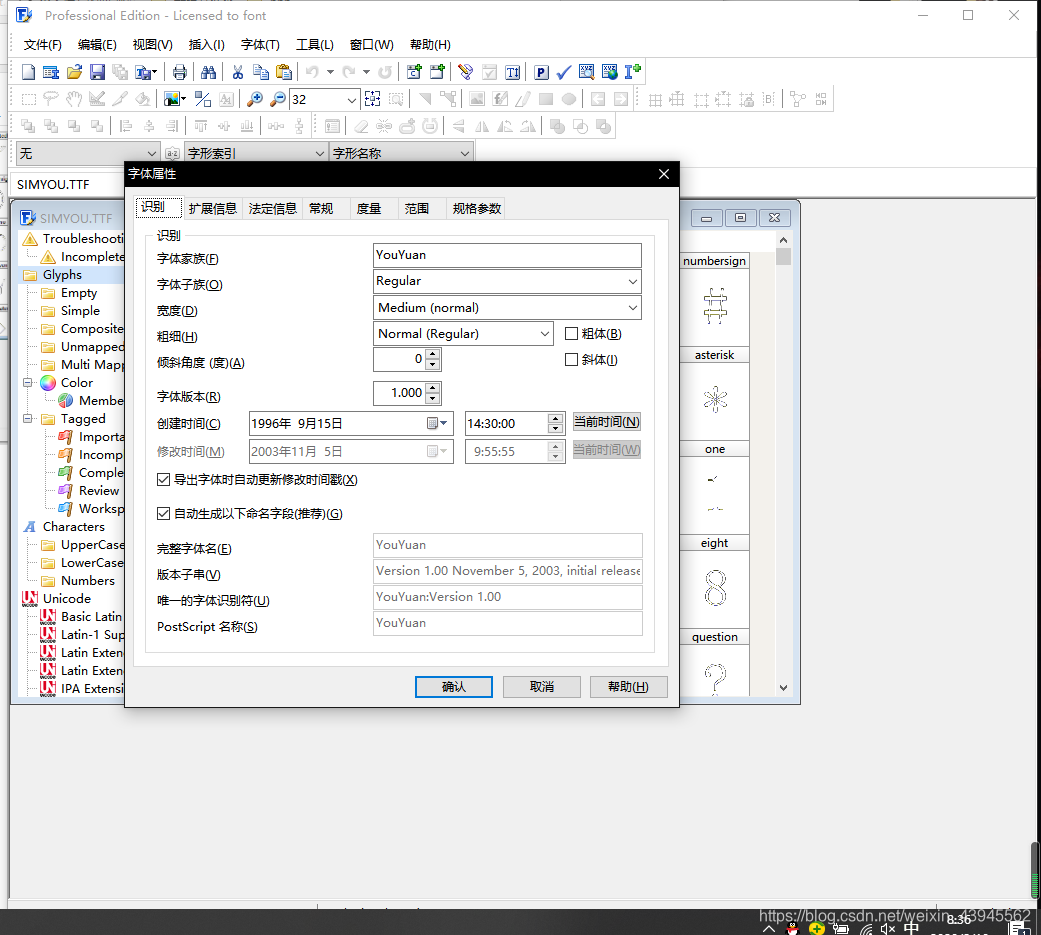1041x935 pixels.
Task: Open the 工具(L) menu
Action: [315, 44]
